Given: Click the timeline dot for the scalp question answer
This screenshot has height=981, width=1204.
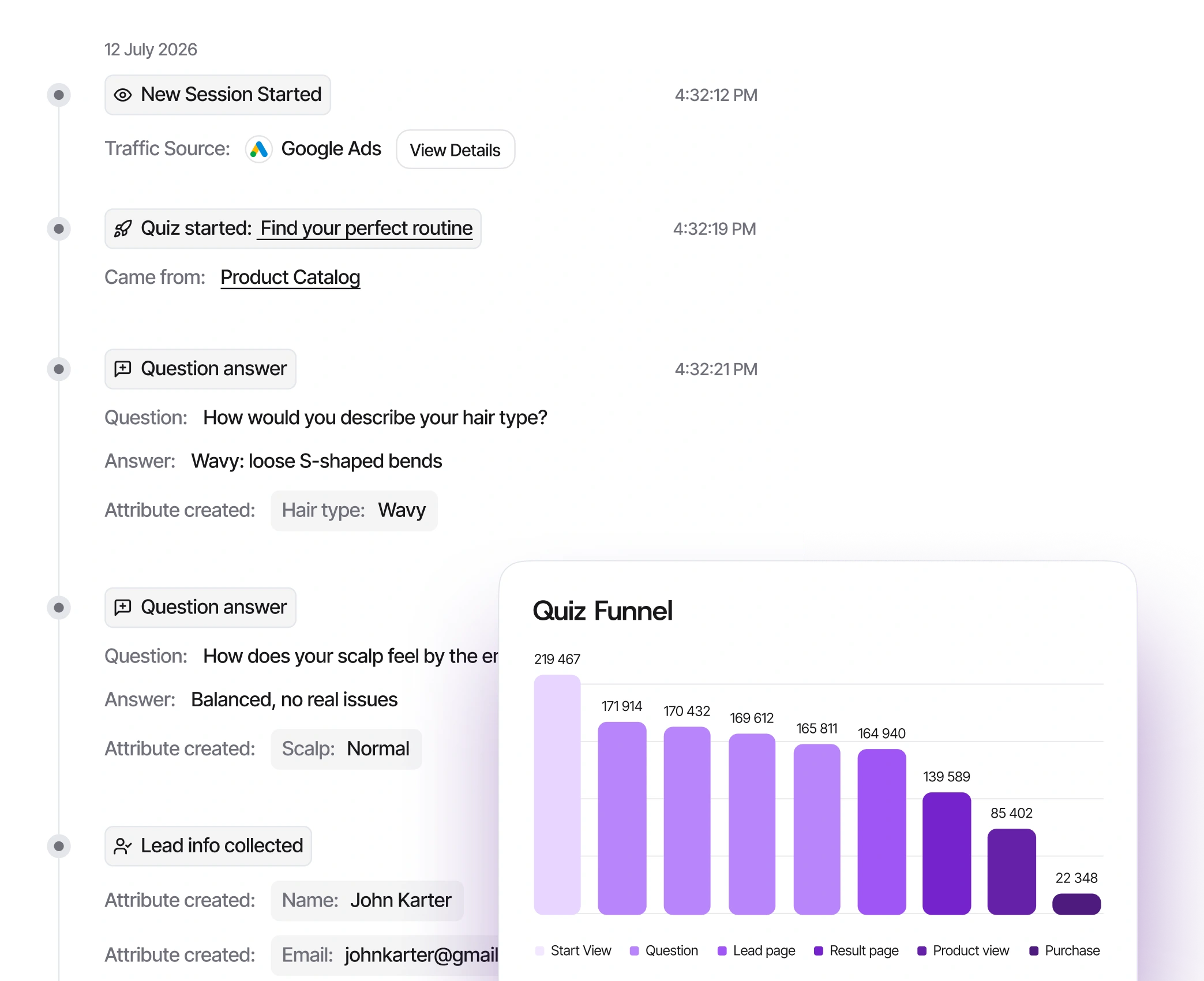Looking at the screenshot, I should 59,607.
